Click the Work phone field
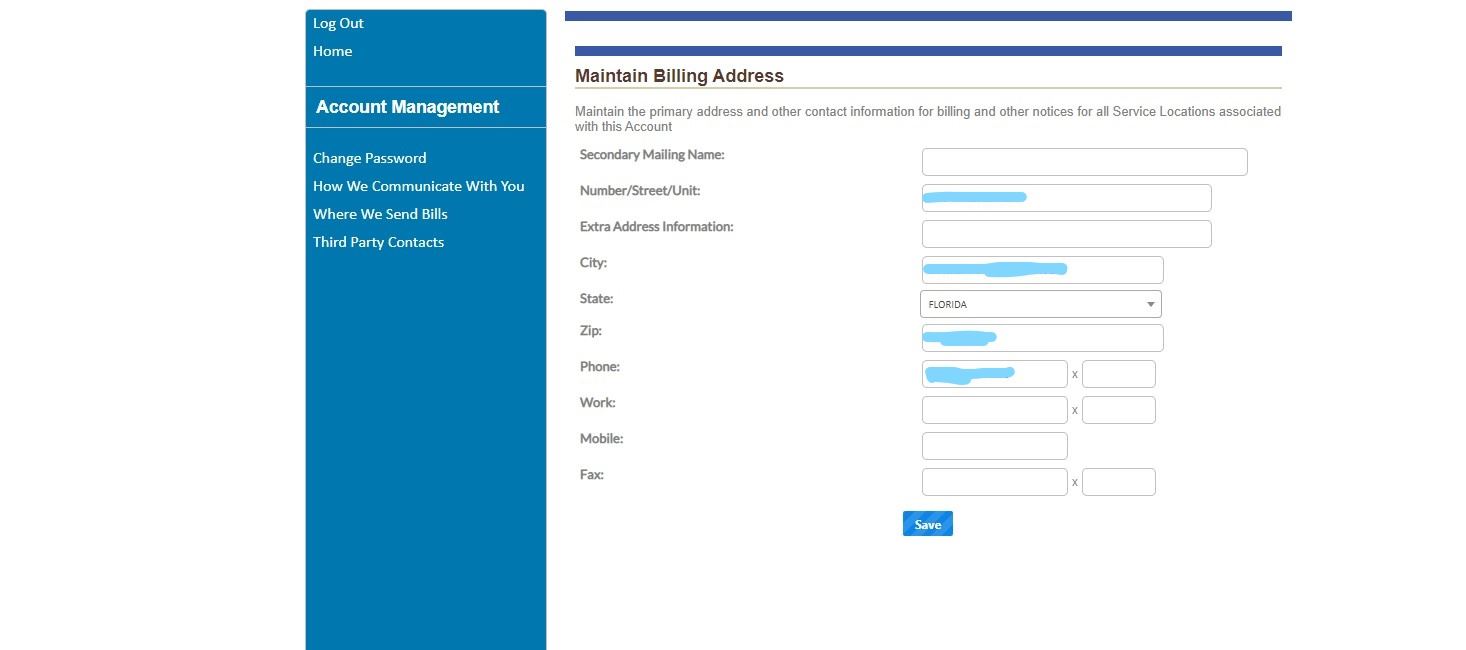Viewport: 1466px width, 650px height. tap(994, 409)
